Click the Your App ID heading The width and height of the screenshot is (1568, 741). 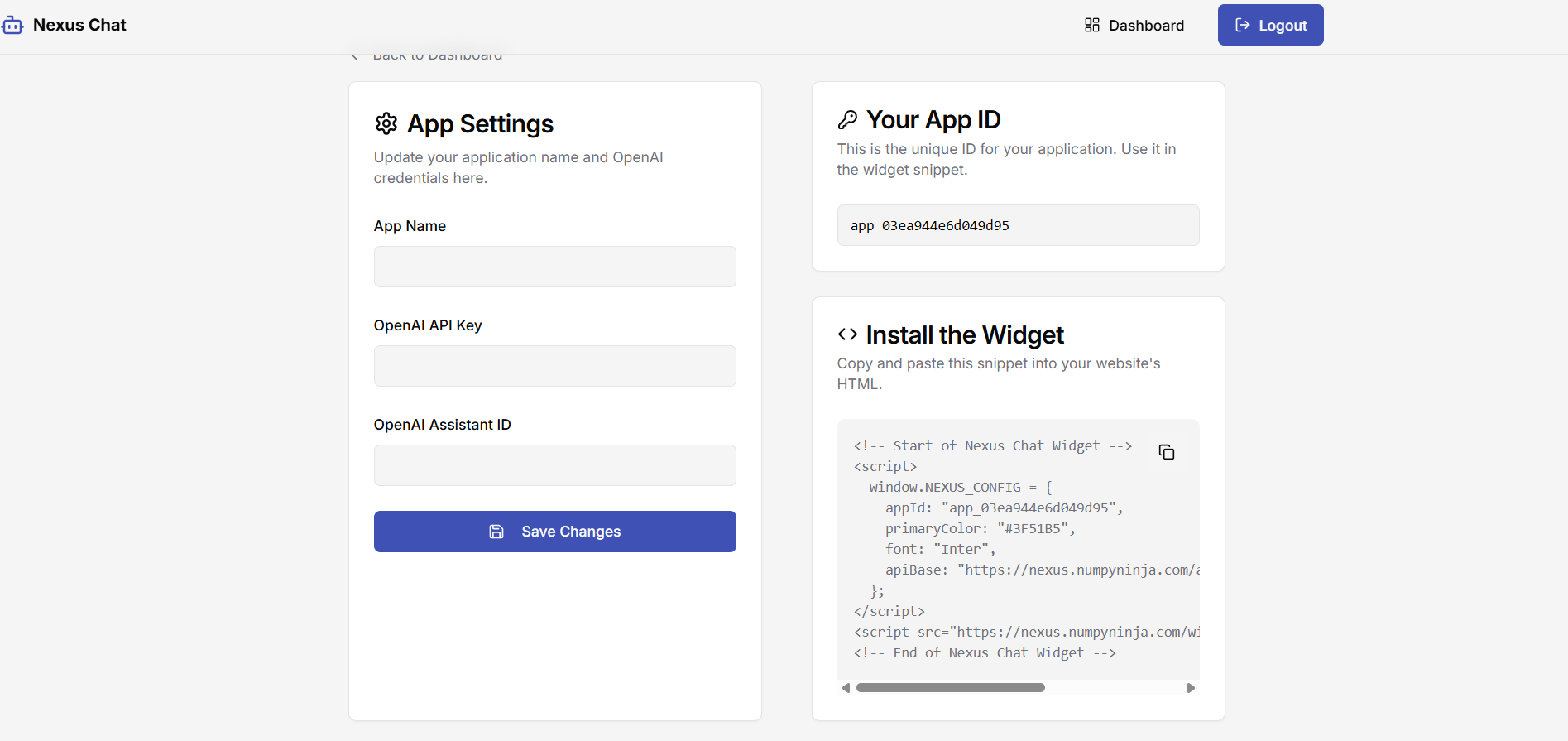pos(933,120)
